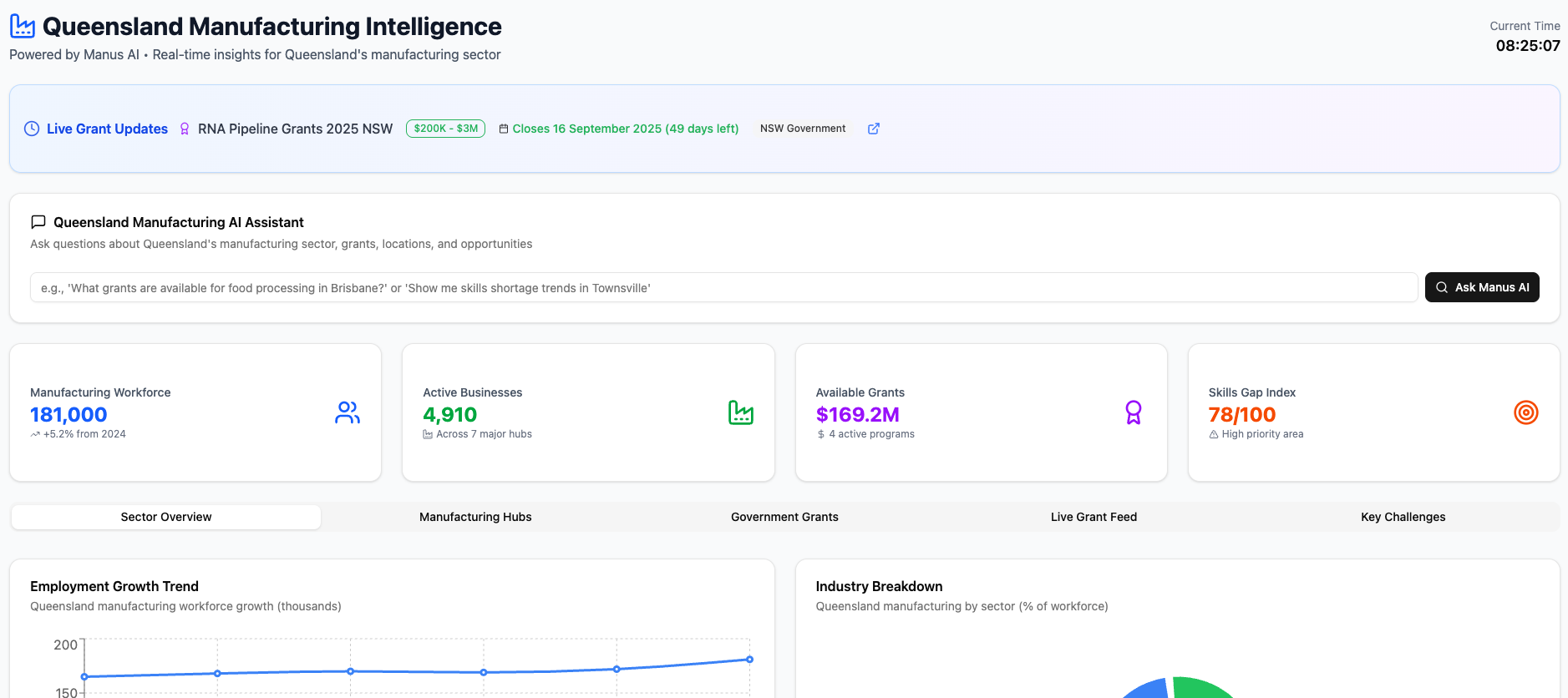Open the Government Grants tab

(784, 517)
